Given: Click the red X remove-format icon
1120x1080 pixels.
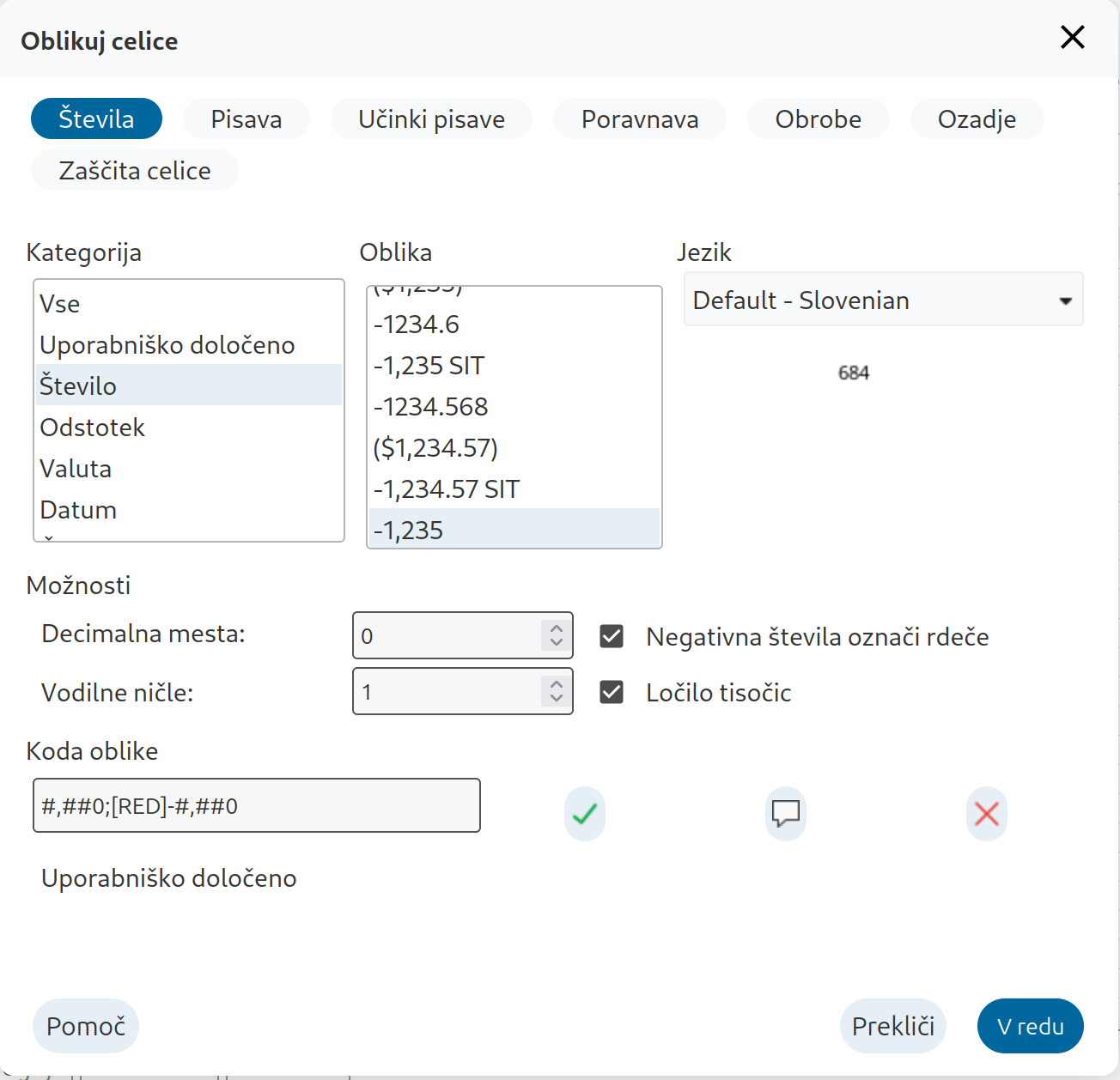Looking at the screenshot, I should [987, 813].
